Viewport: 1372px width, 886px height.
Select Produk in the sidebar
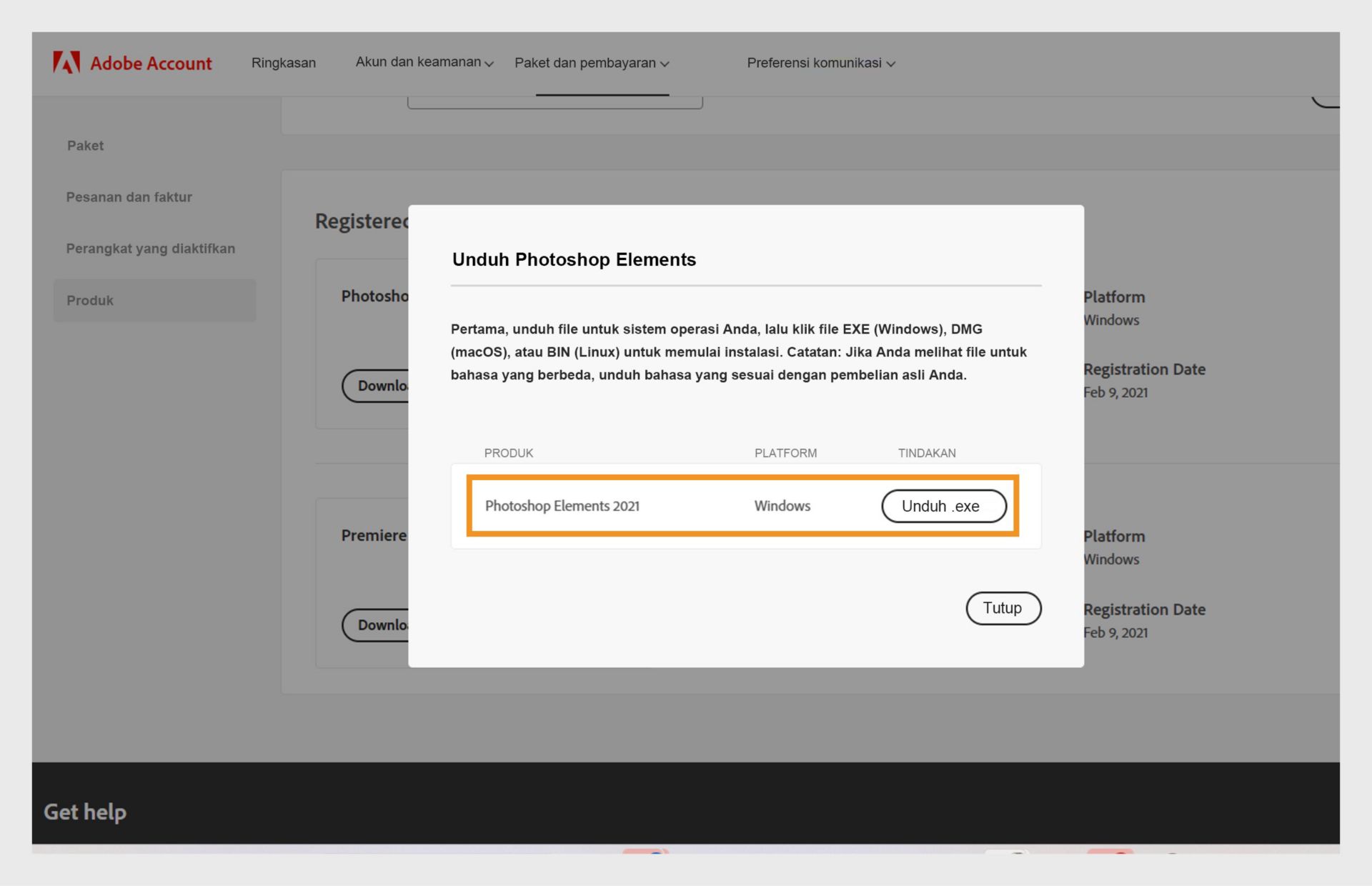89,300
